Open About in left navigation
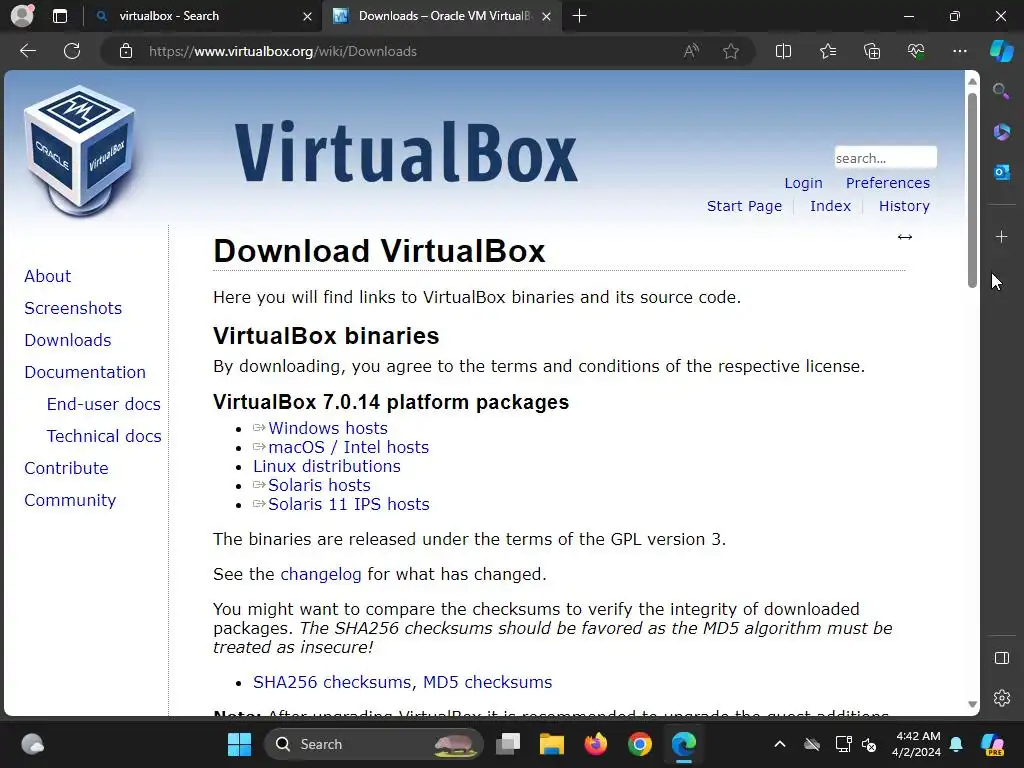 tap(48, 276)
